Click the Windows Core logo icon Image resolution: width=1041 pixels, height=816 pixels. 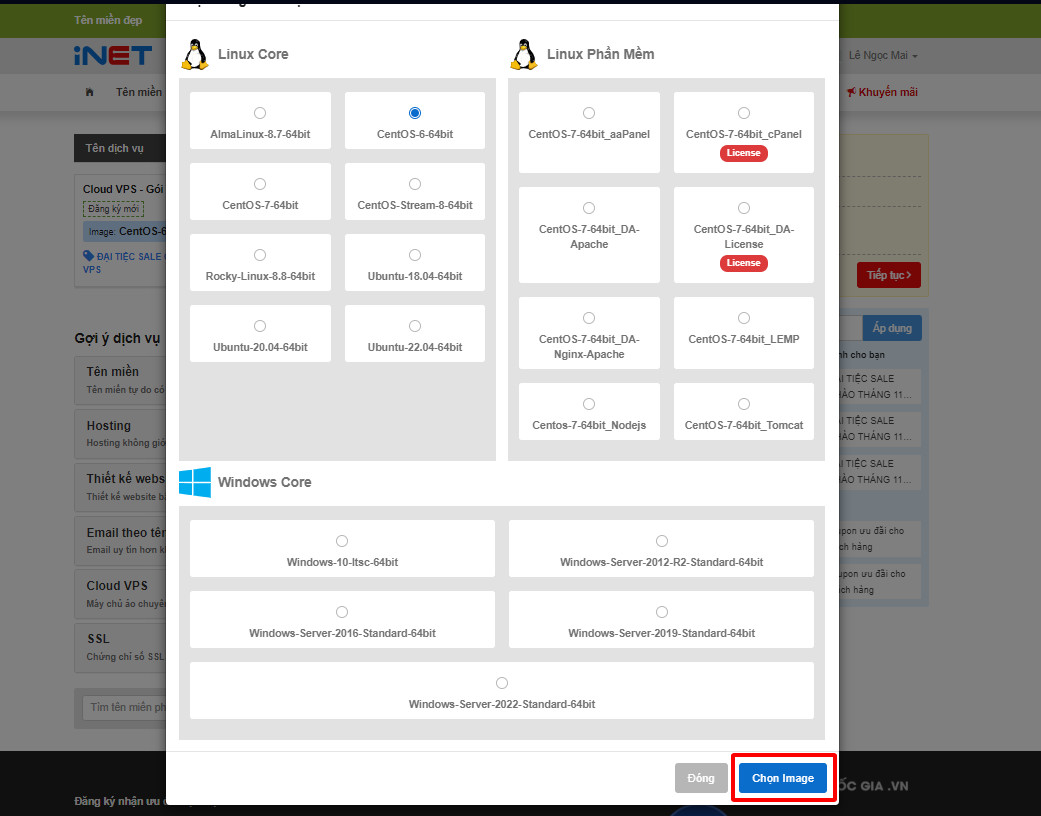click(195, 482)
